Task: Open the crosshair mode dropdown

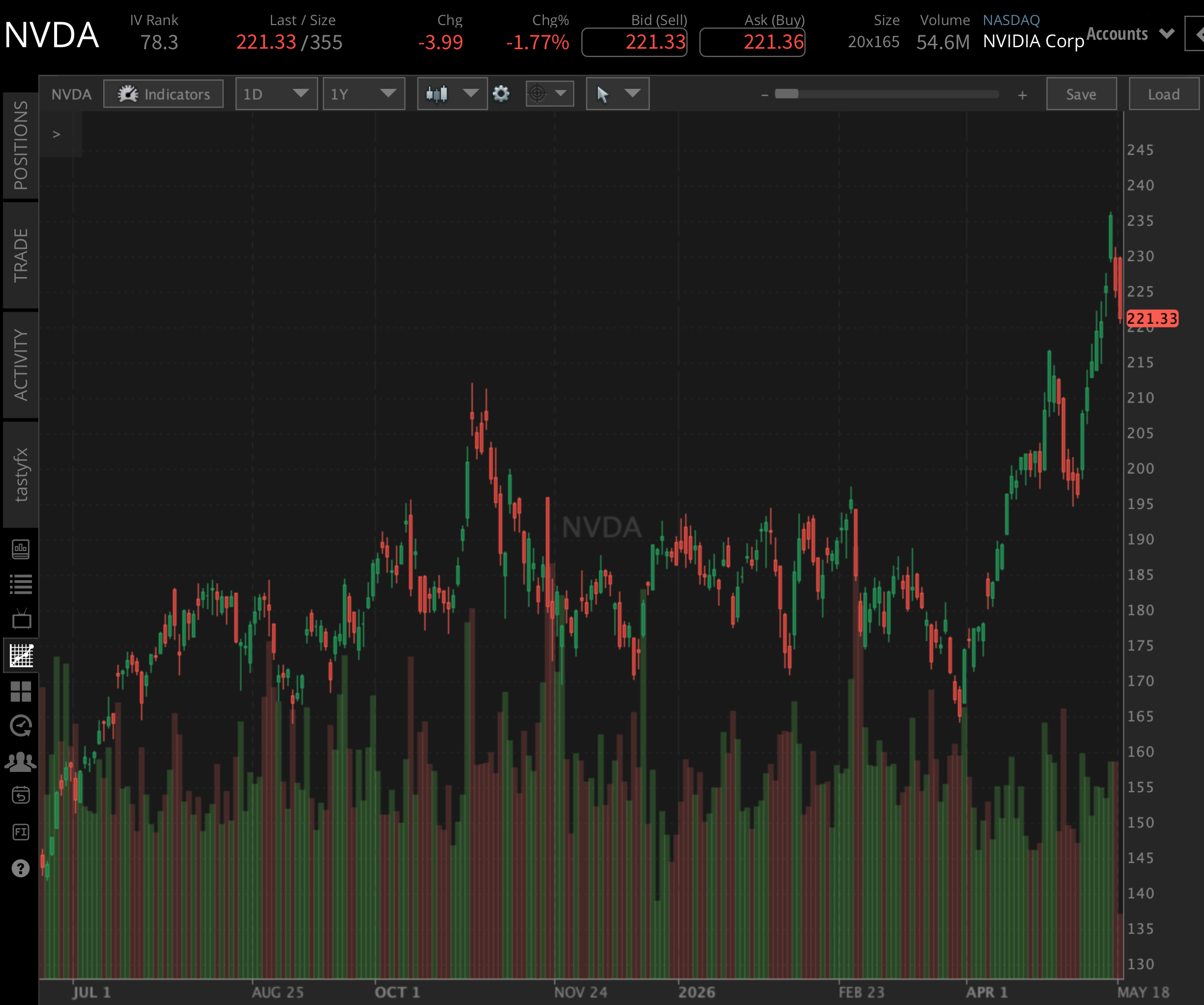Action: 561,93
